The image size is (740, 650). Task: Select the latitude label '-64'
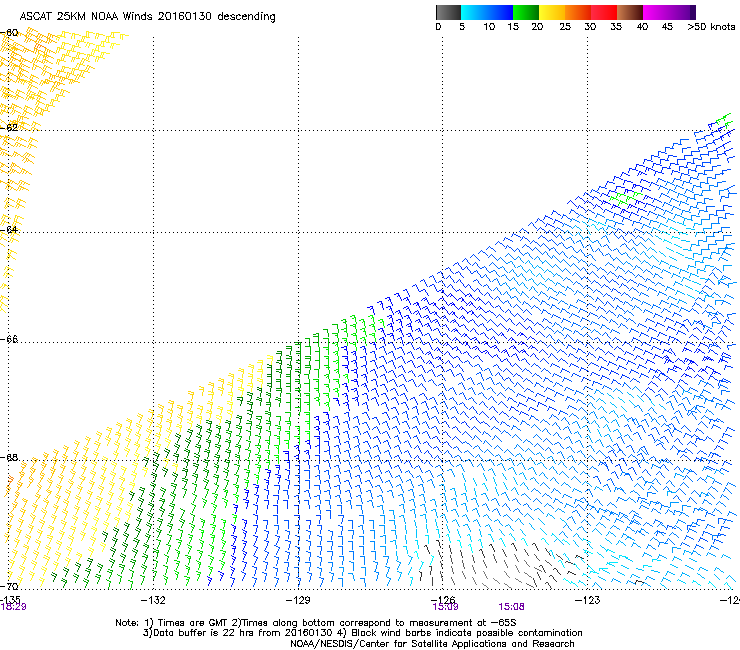[x=10, y=229]
